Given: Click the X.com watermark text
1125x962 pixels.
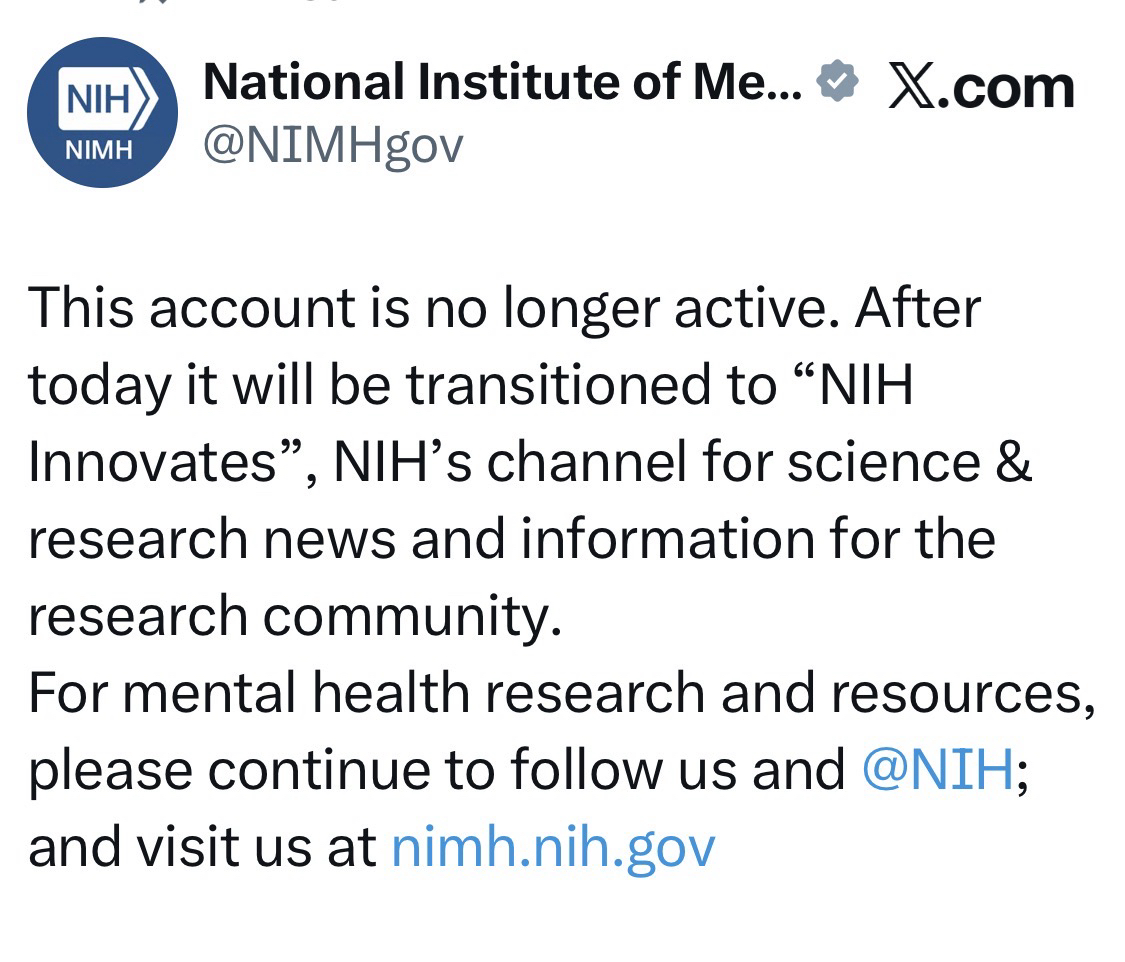Looking at the screenshot, I should point(980,88).
